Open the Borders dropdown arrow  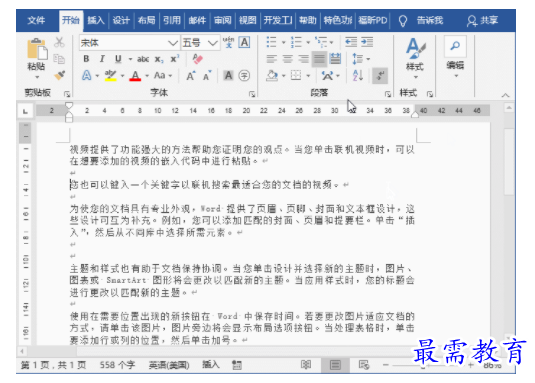(x=308, y=76)
